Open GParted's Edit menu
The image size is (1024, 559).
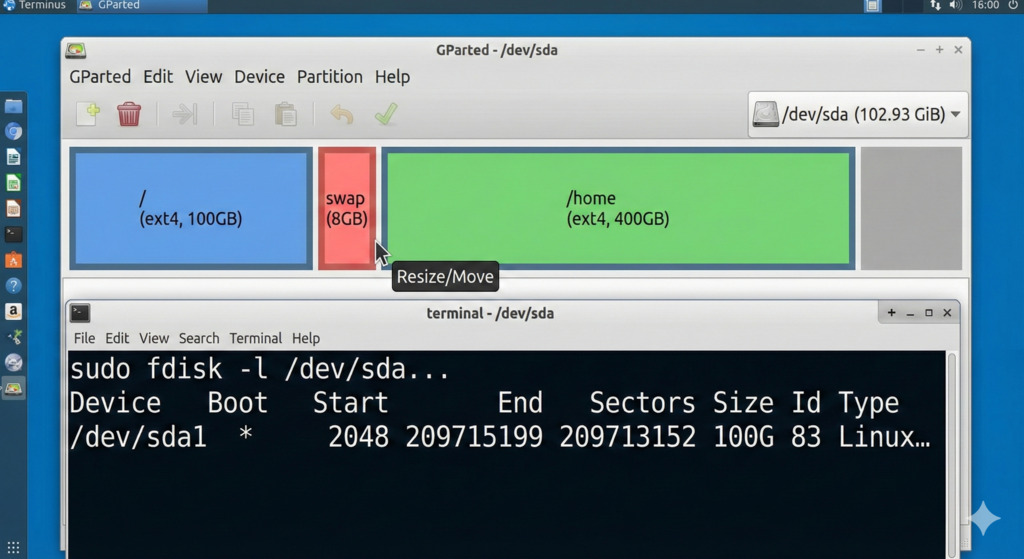click(158, 77)
